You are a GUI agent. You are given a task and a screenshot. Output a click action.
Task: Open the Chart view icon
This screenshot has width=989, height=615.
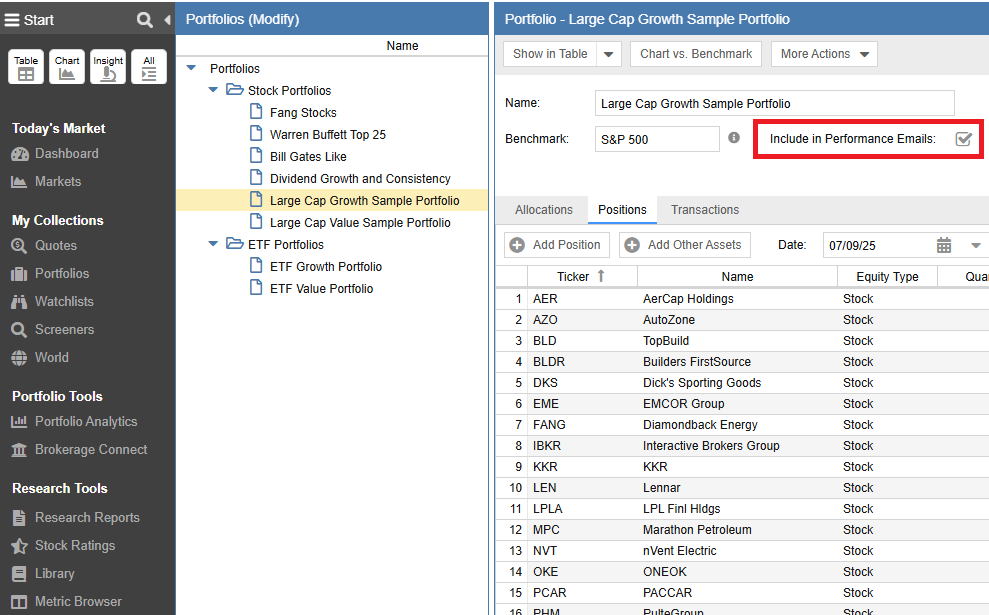[67, 67]
